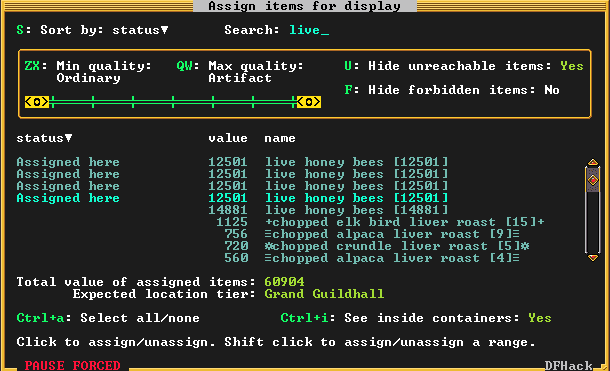
Task: Select '≡chopped alpaca liver roast [9]≡'
Action: click(392, 234)
